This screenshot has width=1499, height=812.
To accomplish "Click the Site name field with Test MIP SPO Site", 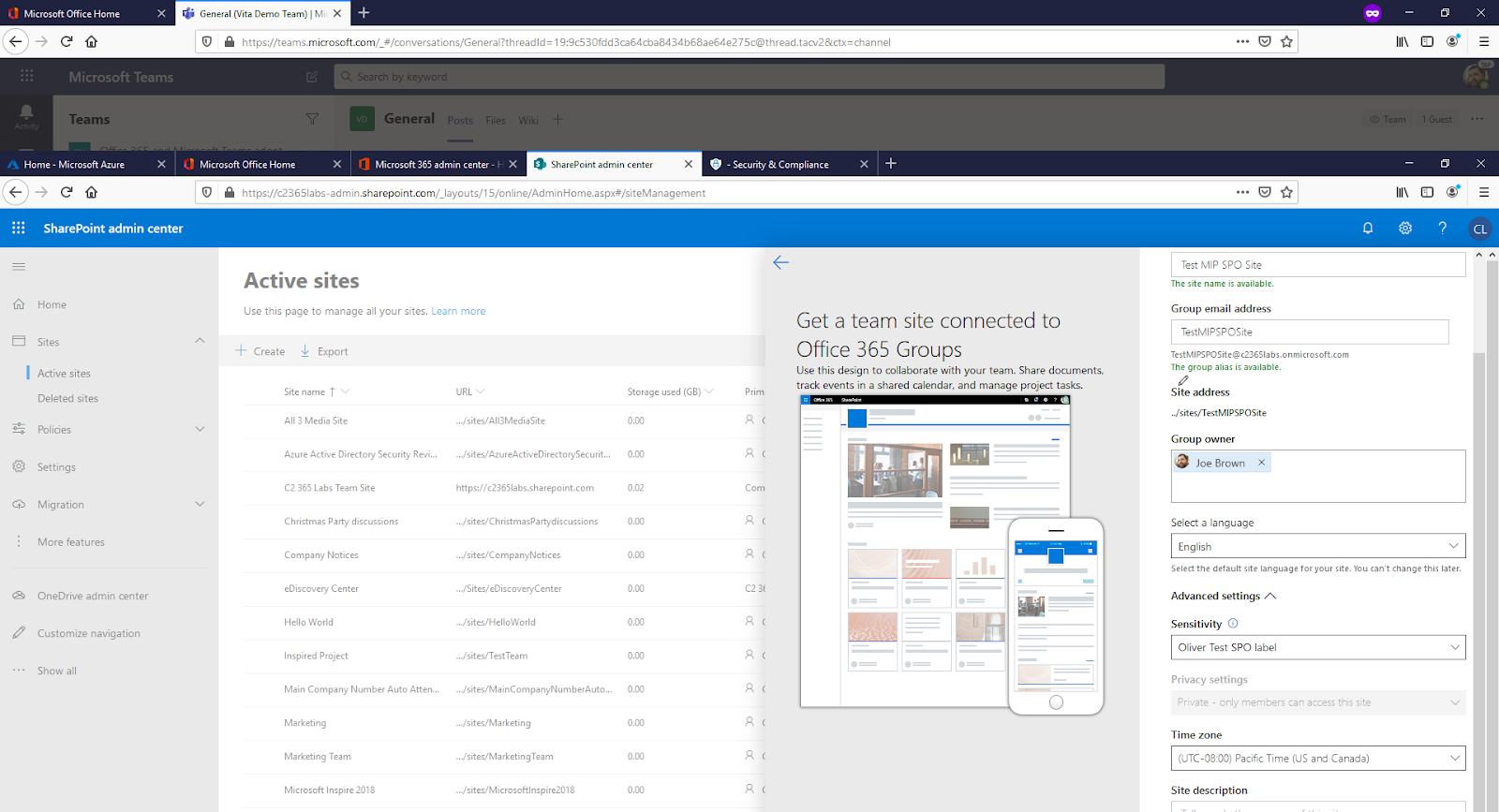I will 1318,265.
